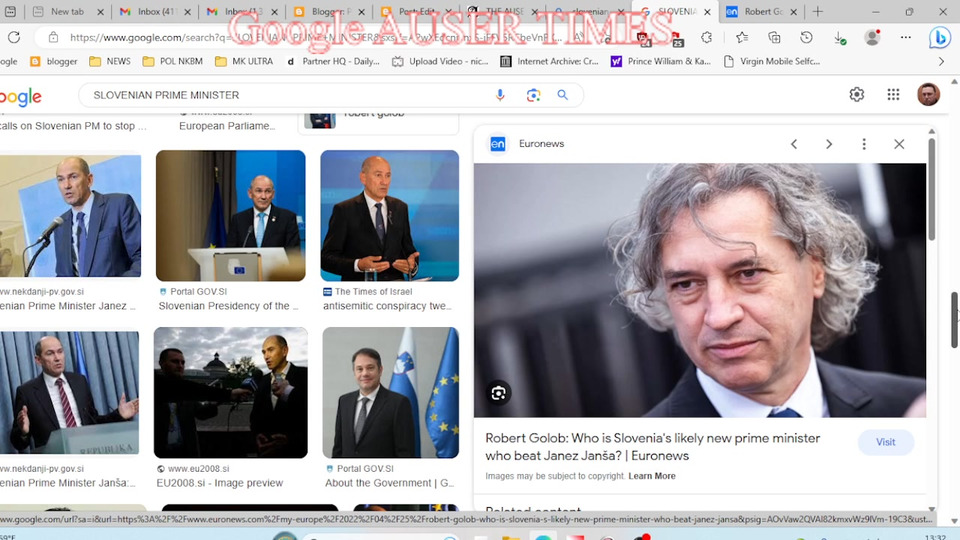Open browser profile icon in toolbar
Image resolution: width=960 pixels, height=540 pixels.
click(x=872, y=37)
